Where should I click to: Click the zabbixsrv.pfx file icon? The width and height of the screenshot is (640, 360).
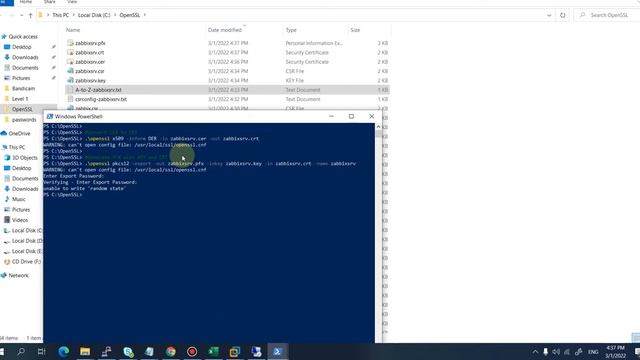70,43
